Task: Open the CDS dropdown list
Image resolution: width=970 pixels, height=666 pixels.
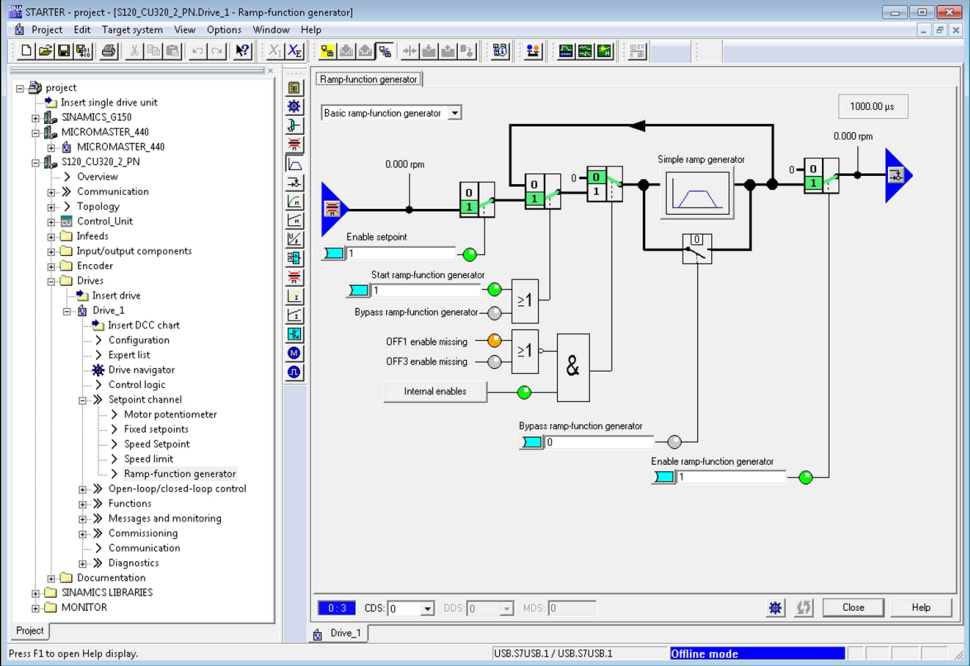Action: pyautogui.click(x=427, y=609)
